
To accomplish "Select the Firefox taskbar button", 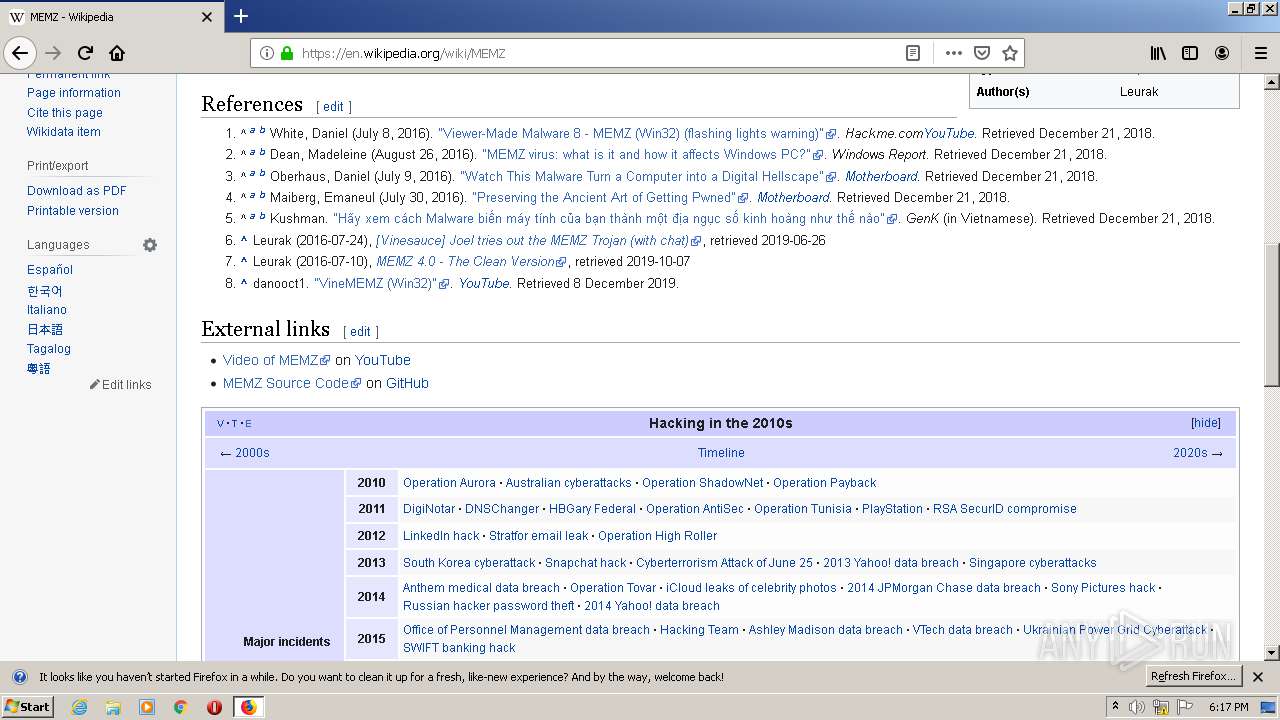I will [248, 707].
